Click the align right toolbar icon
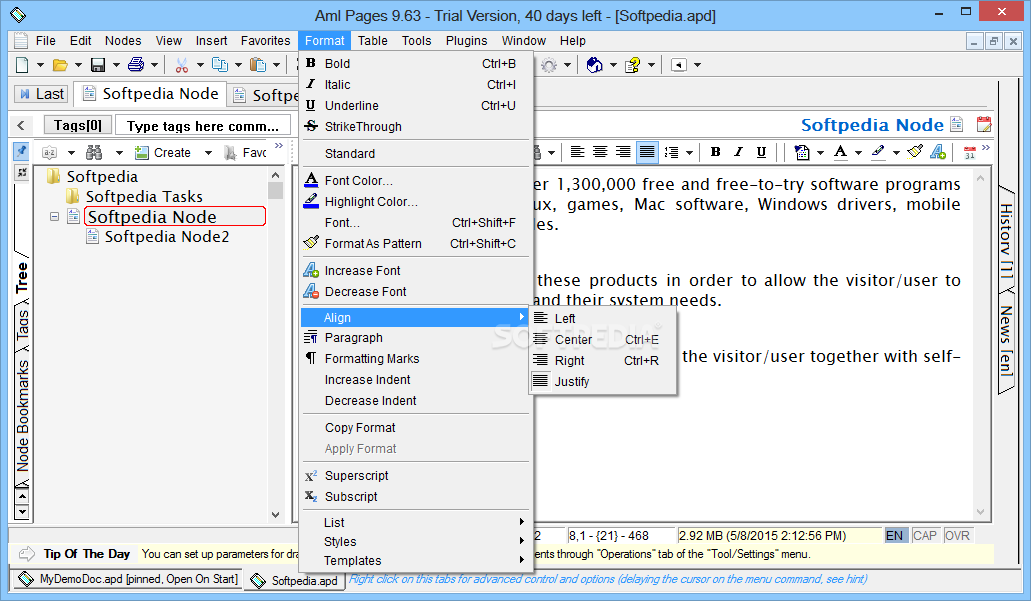This screenshot has height=601, width=1031. pyautogui.click(x=623, y=152)
